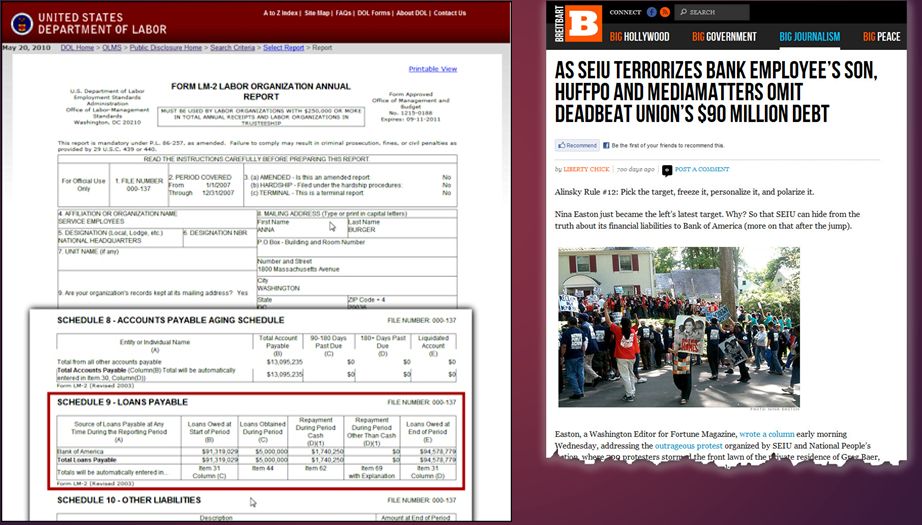Open the 'outrageous protest' link
The image size is (922, 525).
[689, 446]
